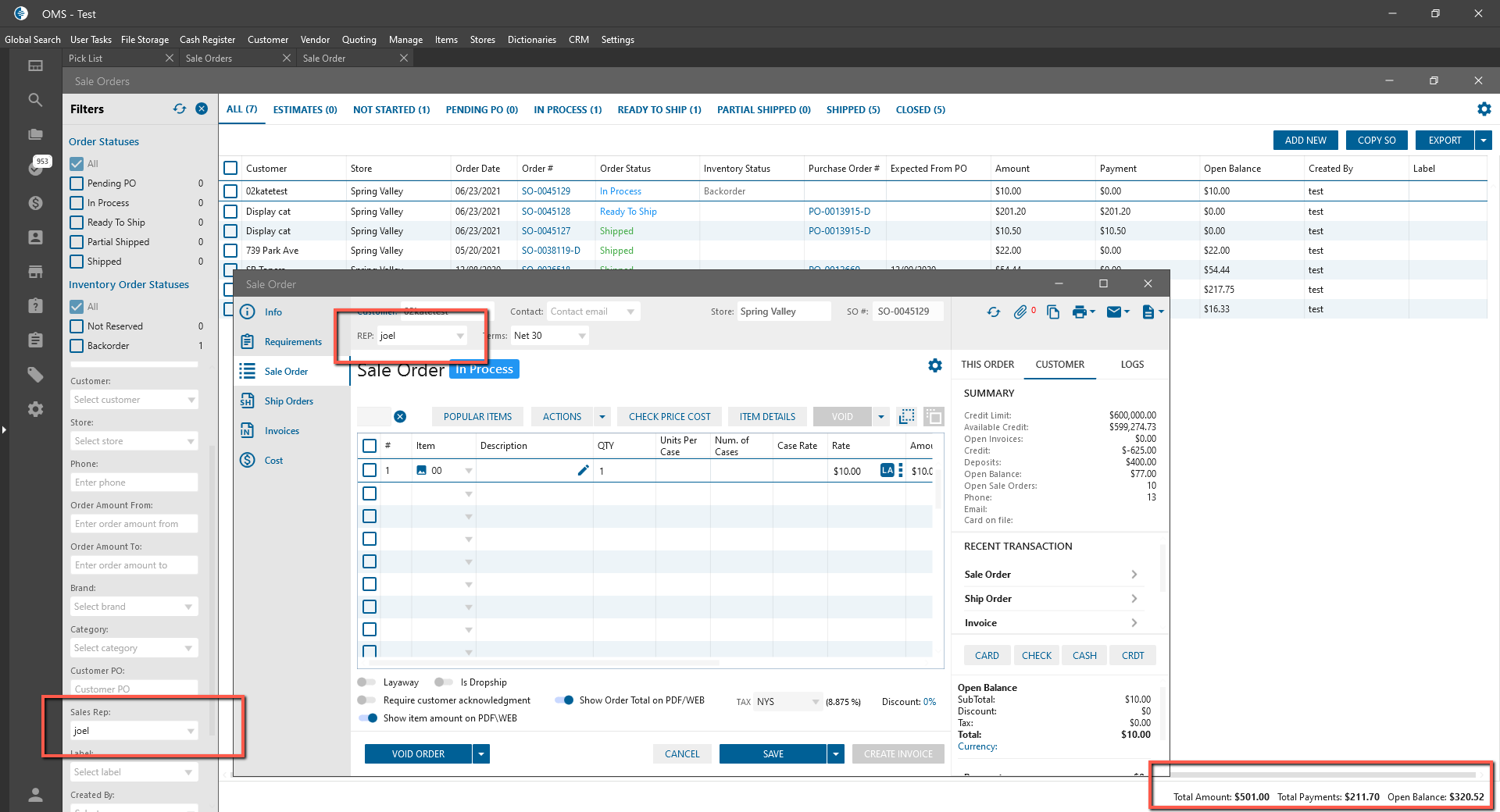Switch to the READY TO SHIP tab
1500x812 pixels.
(659, 110)
